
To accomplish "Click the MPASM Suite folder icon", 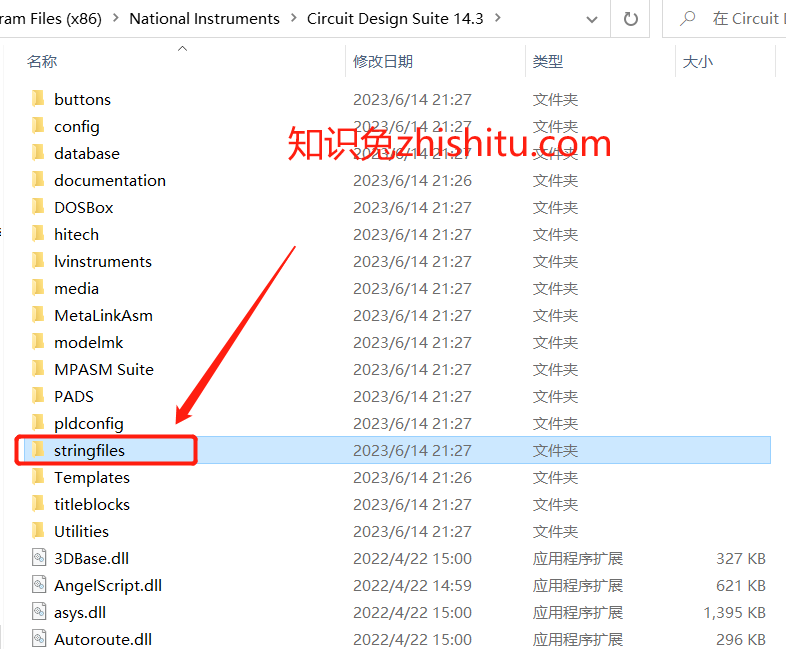I will click(x=38, y=369).
